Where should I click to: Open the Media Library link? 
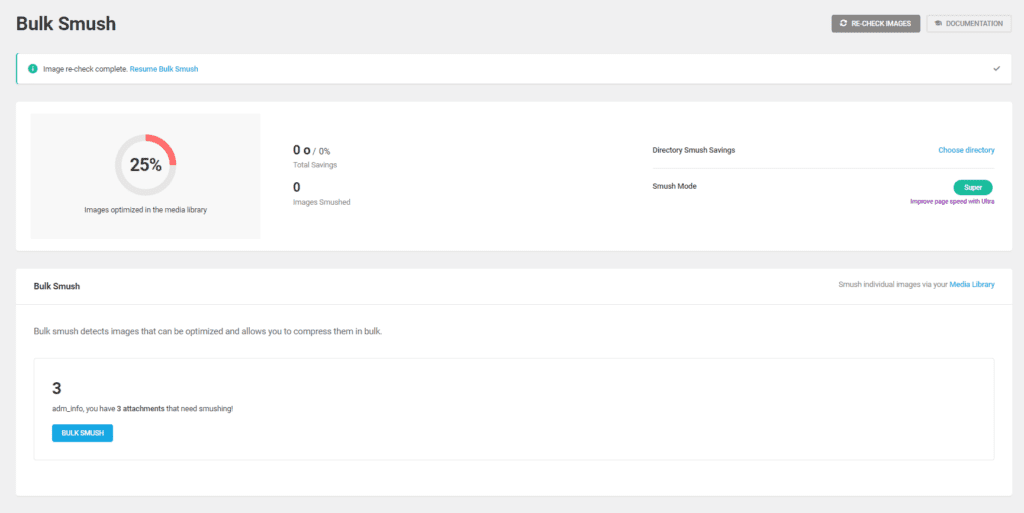(x=972, y=285)
